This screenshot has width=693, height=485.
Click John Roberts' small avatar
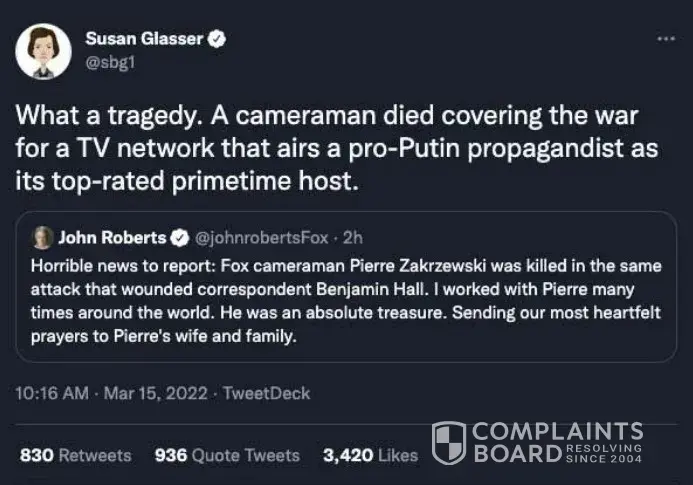pyautogui.click(x=43, y=237)
